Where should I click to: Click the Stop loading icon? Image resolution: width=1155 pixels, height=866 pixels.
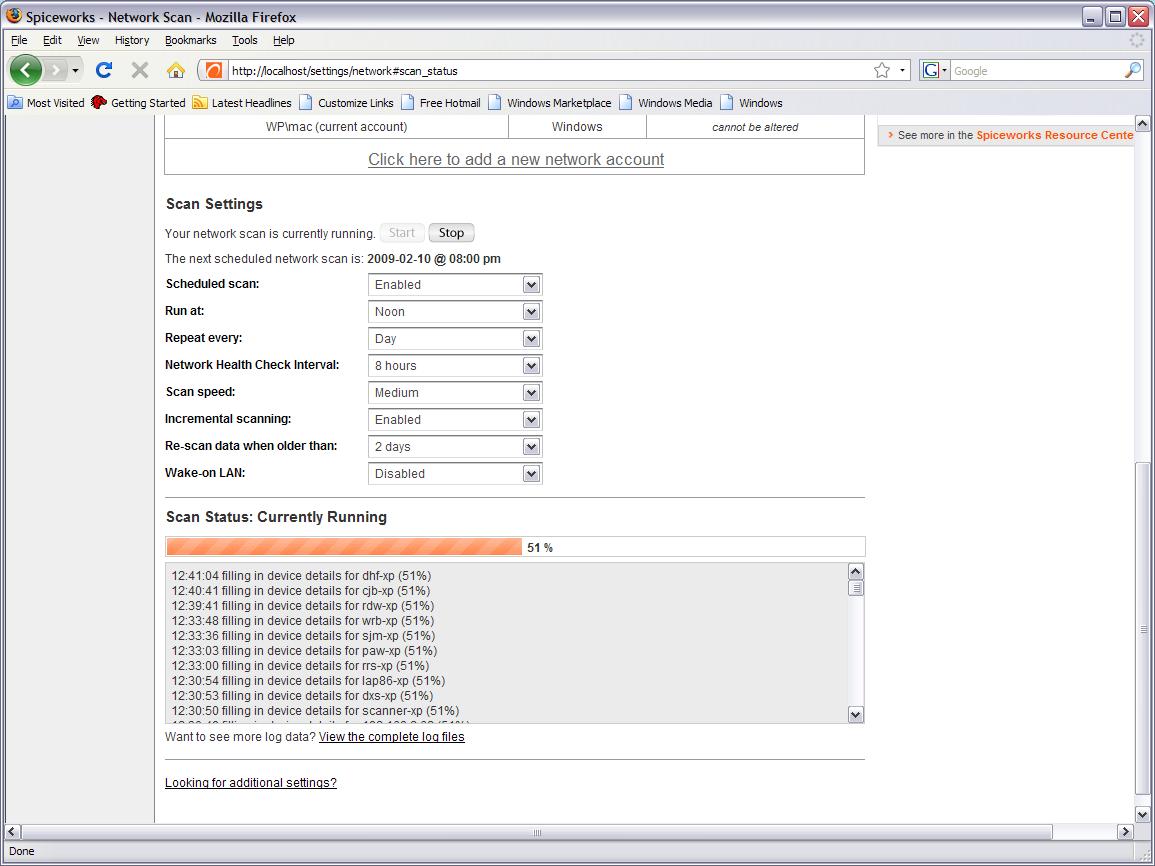[139, 70]
